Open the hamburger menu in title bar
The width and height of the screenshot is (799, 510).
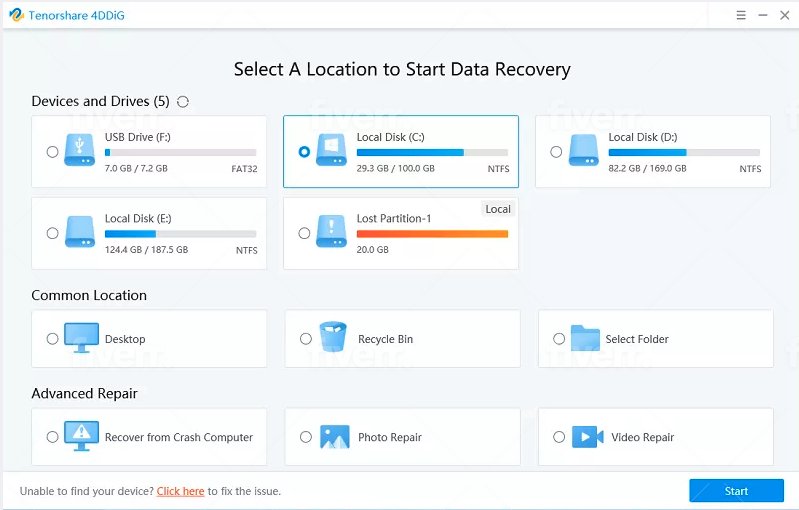click(741, 15)
